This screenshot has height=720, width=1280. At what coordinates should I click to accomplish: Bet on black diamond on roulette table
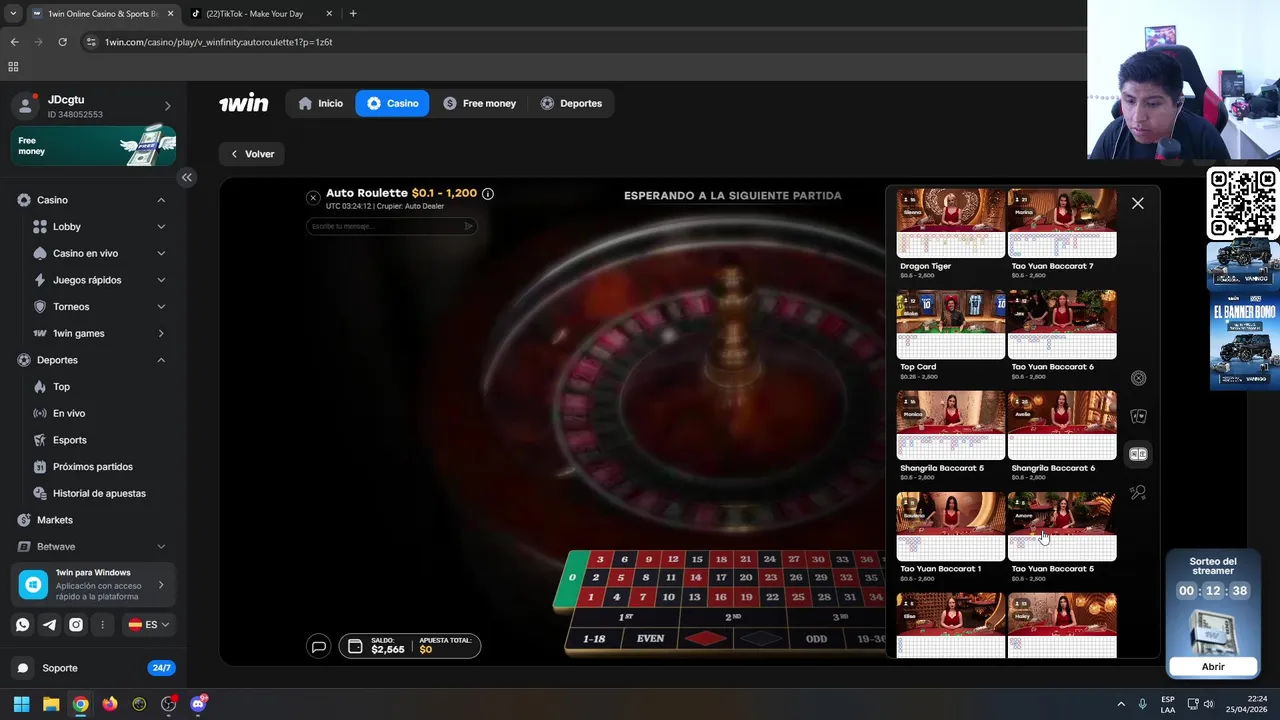coord(761,639)
